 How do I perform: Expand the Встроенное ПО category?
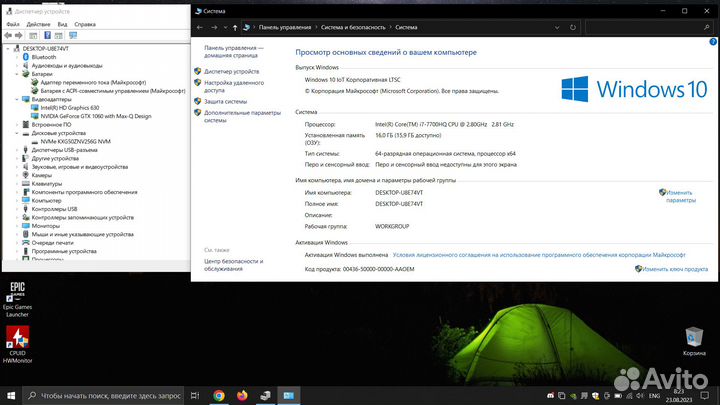point(17,124)
